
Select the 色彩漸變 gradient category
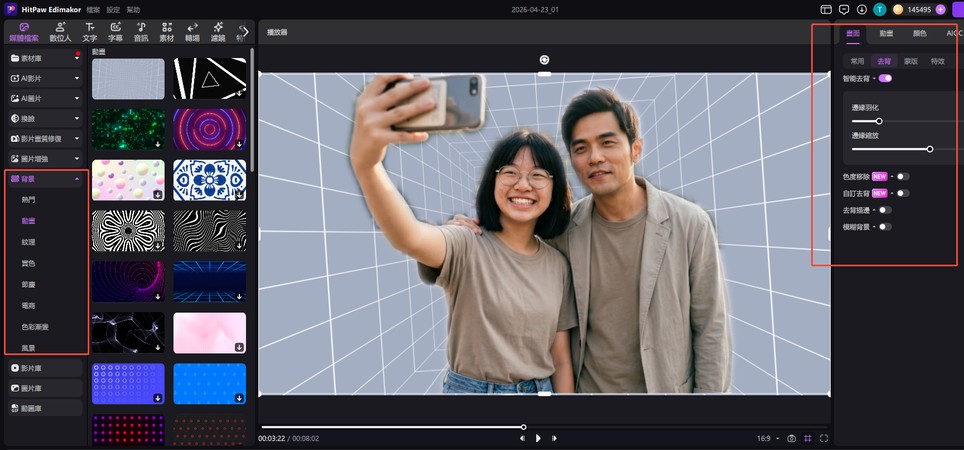pyautogui.click(x=35, y=326)
